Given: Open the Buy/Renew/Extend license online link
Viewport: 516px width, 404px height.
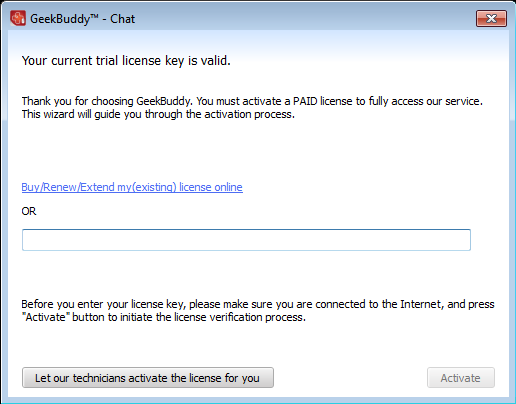Looking at the screenshot, I should tap(132, 187).
